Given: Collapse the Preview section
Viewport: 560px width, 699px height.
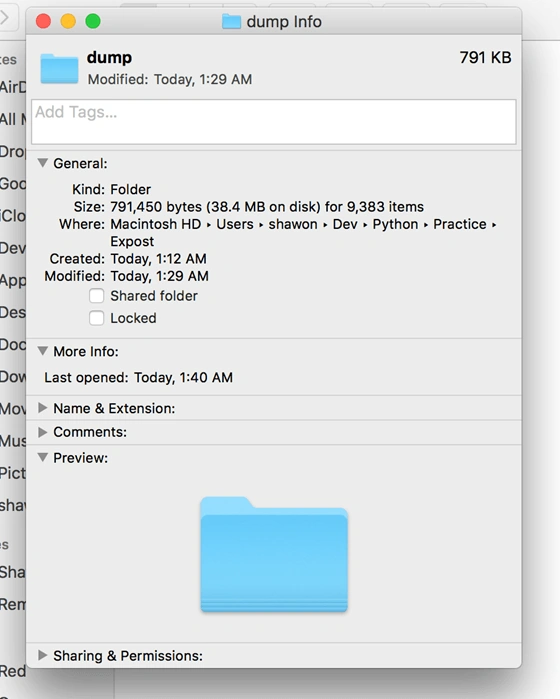Looking at the screenshot, I should [x=43, y=458].
